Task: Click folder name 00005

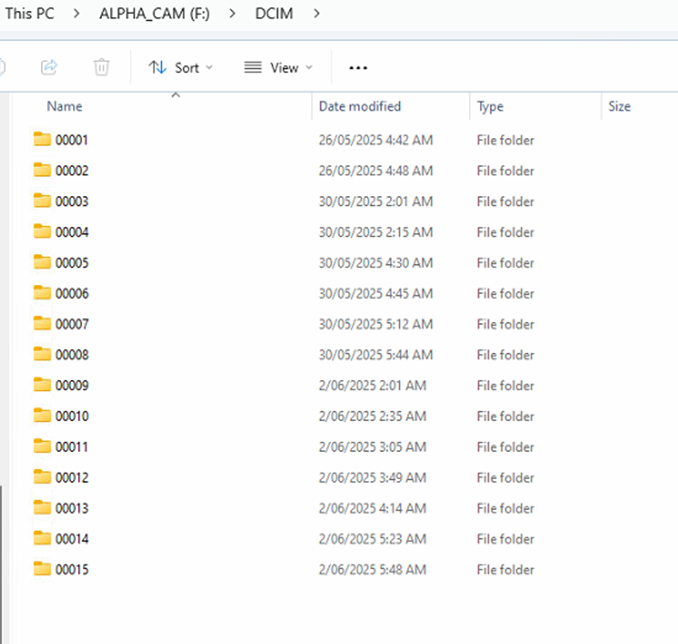Action: point(72,263)
